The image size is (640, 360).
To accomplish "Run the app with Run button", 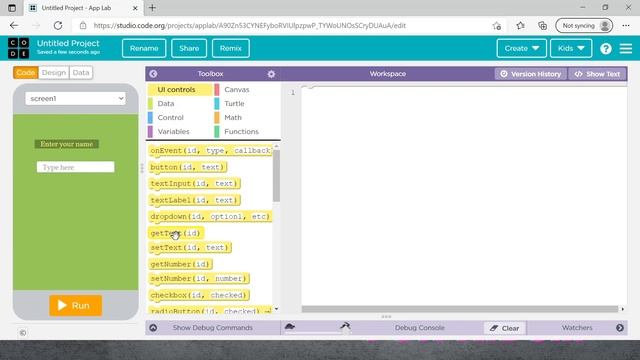I will (76, 305).
